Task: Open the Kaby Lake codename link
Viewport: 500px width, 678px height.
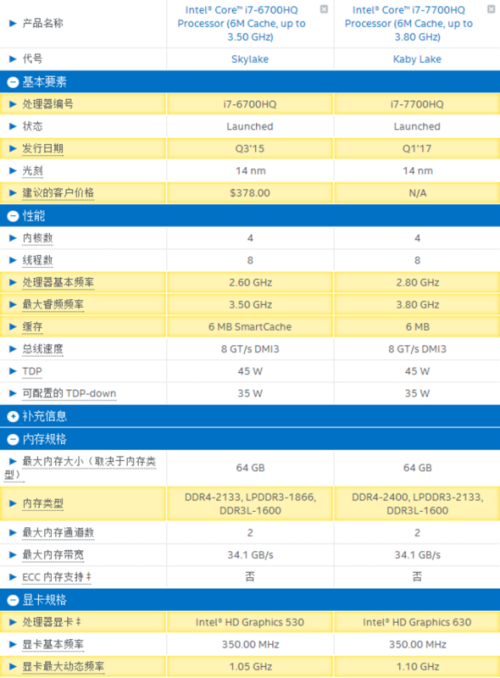Action: coord(417,59)
